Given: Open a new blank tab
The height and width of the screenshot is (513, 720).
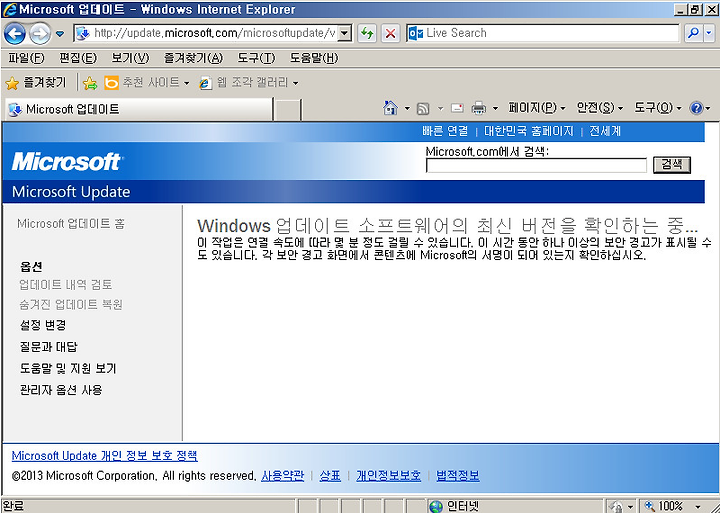Looking at the screenshot, I should [287, 110].
